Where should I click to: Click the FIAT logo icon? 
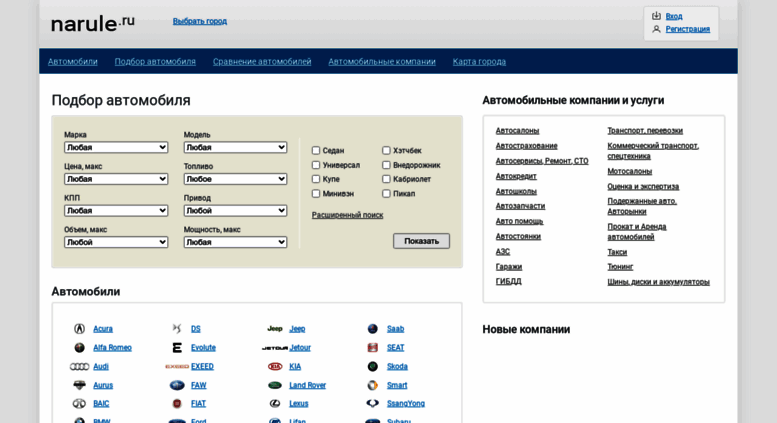click(x=177, y=404)
